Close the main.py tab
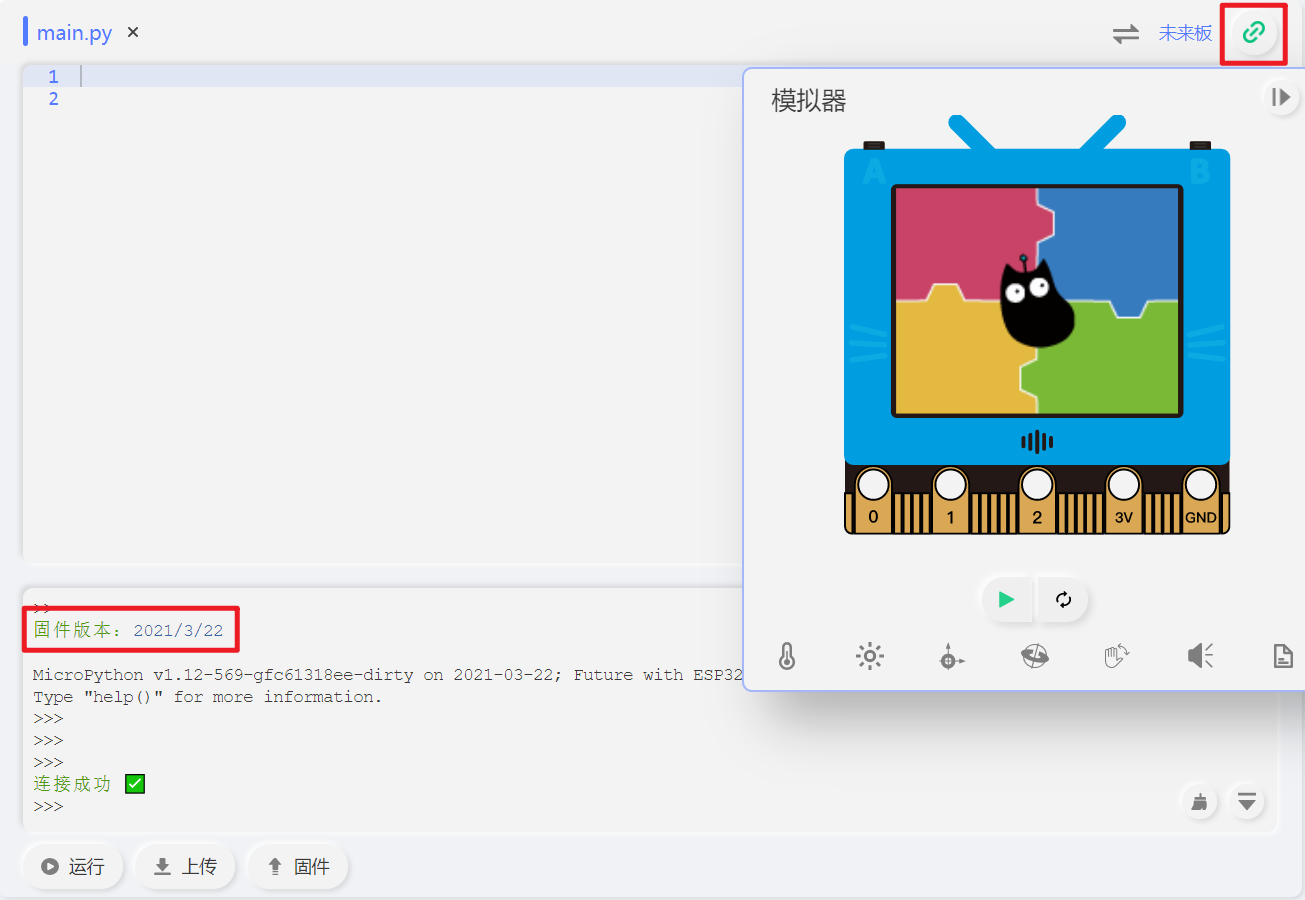Viewport: 1305px width, 900px height. coord(133,33)
